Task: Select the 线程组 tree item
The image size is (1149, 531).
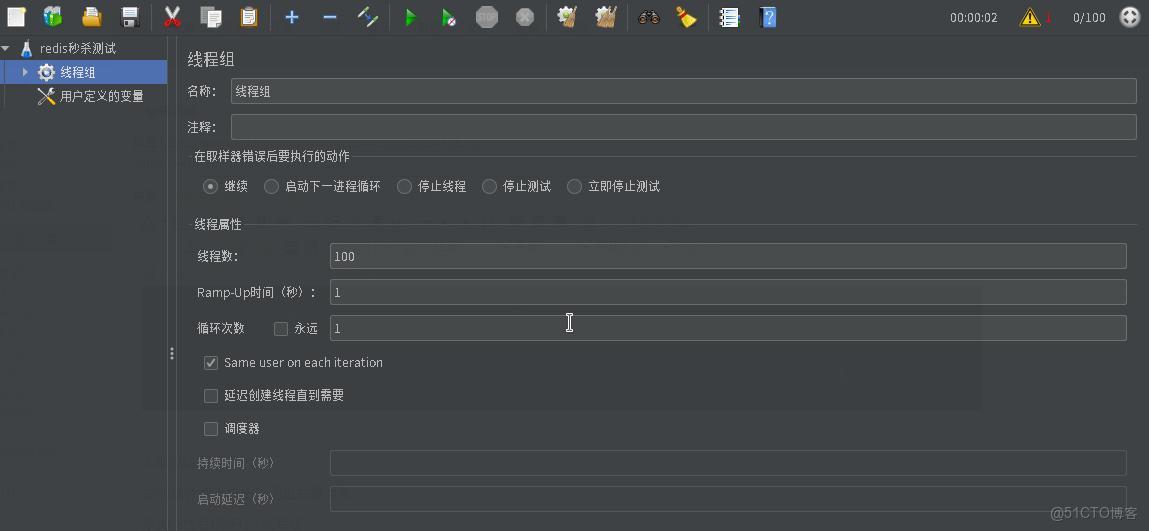Action: point(78,72)
